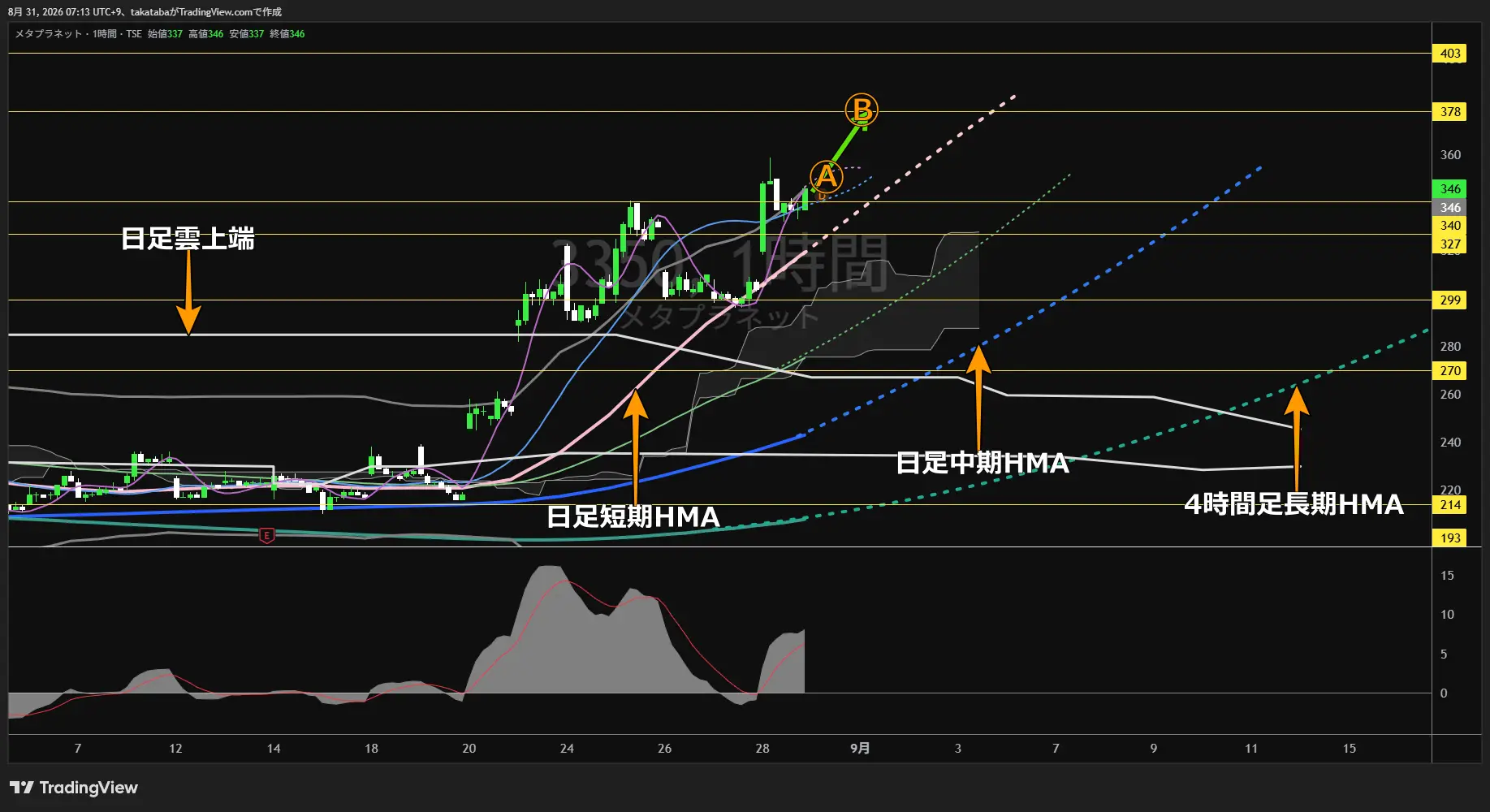Click the 日足雲上端 text annotation

[x=188, y=239]
